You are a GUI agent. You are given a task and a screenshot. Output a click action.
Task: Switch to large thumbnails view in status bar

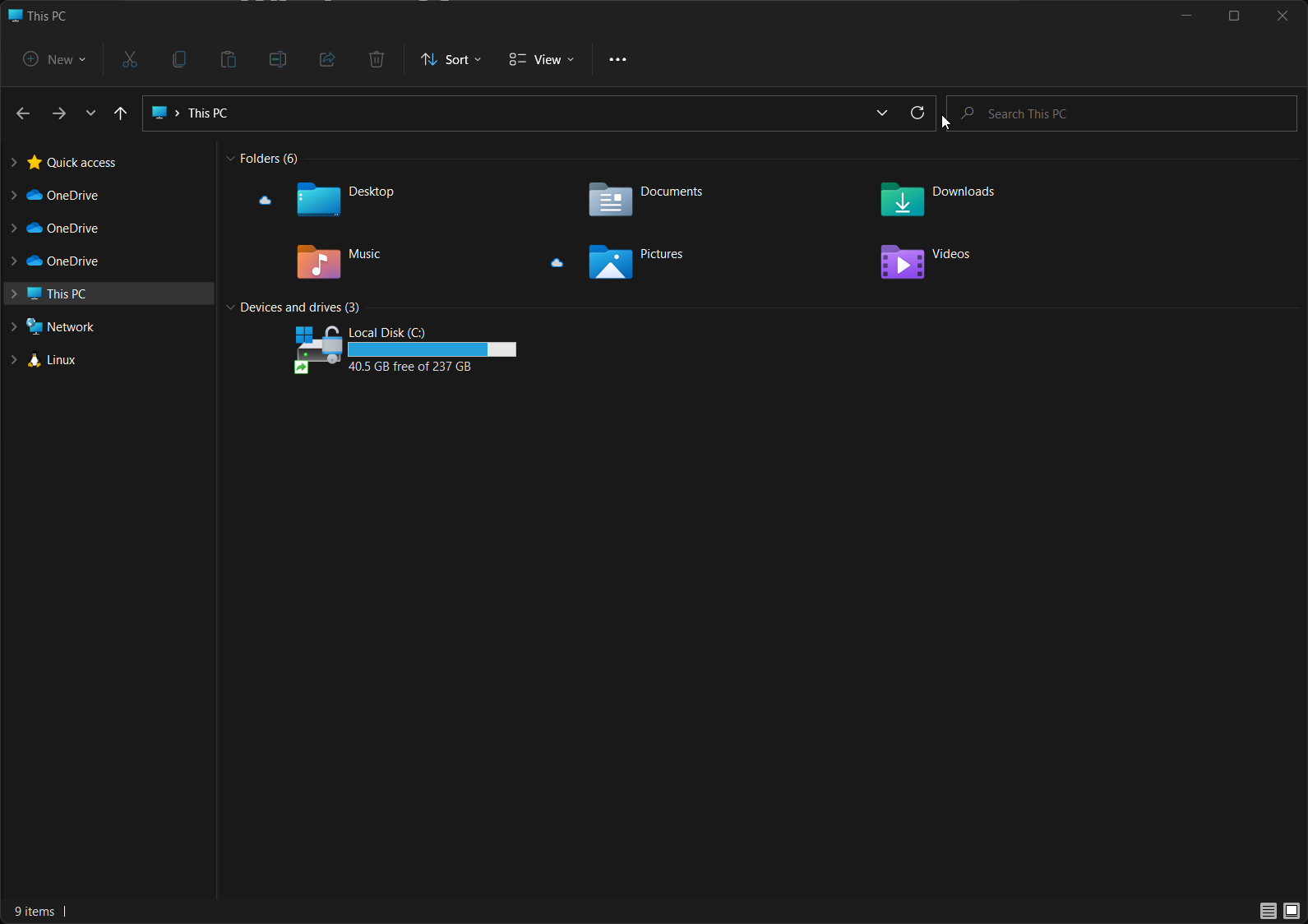(1292, 911)
